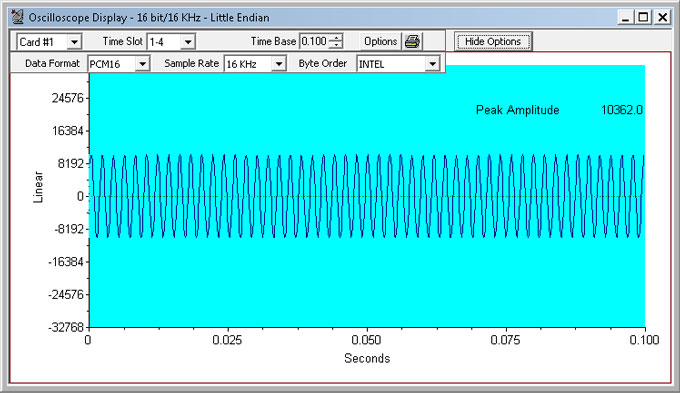Decrease Time Base with down spinner arrow

336,45
